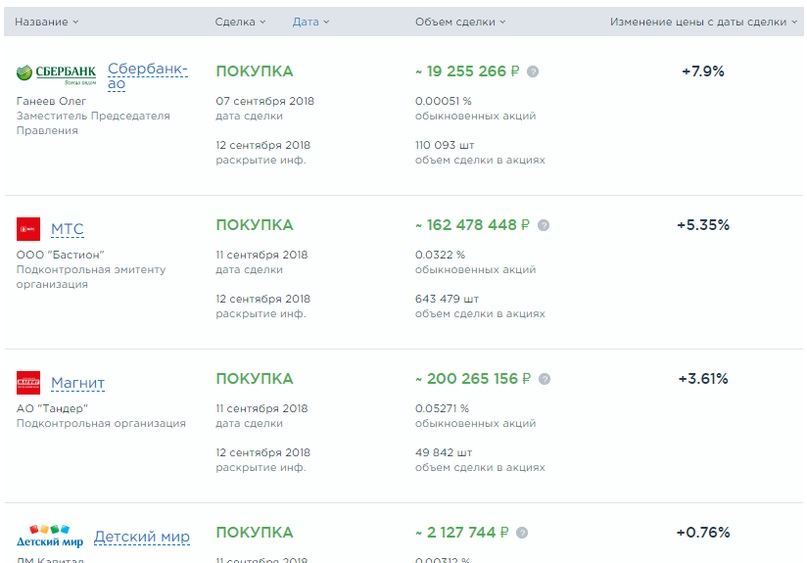The height and width of the screenshot is (563, 807).
Task: Click the +5.35% price change
Action: pos(703,225)
